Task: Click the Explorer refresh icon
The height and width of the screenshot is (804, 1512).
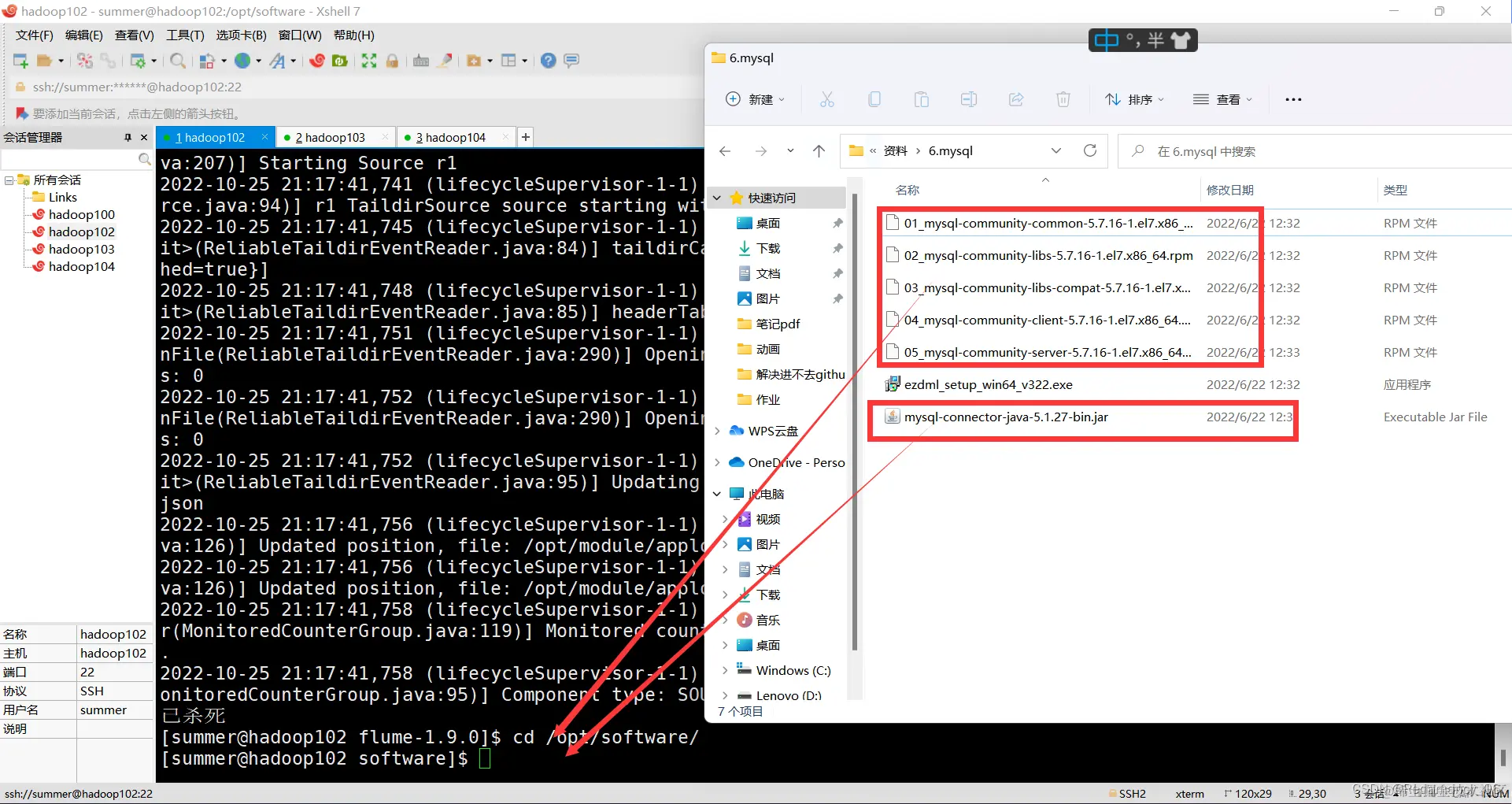Action: pyautogui.click(x=1090, y=150)
